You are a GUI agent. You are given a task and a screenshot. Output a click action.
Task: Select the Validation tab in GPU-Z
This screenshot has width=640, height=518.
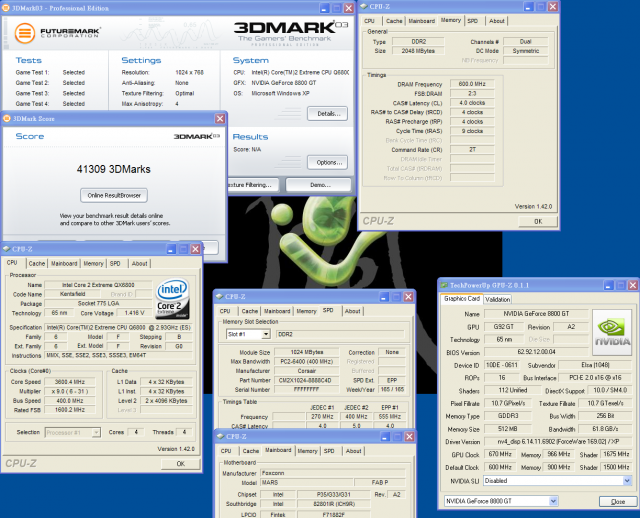click(498, 299)
